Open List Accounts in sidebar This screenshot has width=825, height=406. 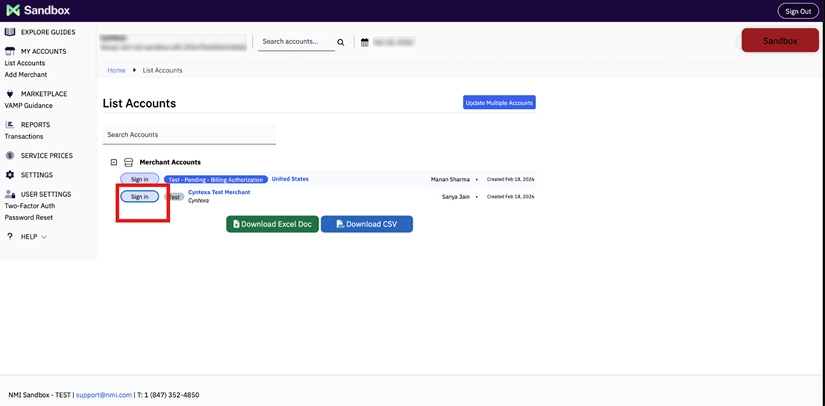(x=25, y=63)
